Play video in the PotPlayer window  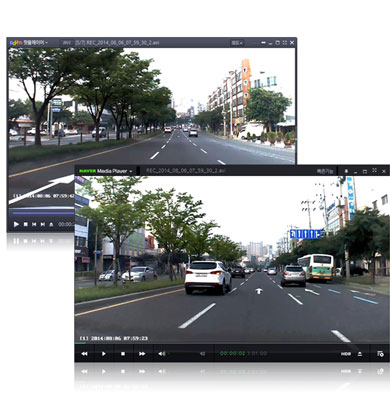[x=16, y=224]
